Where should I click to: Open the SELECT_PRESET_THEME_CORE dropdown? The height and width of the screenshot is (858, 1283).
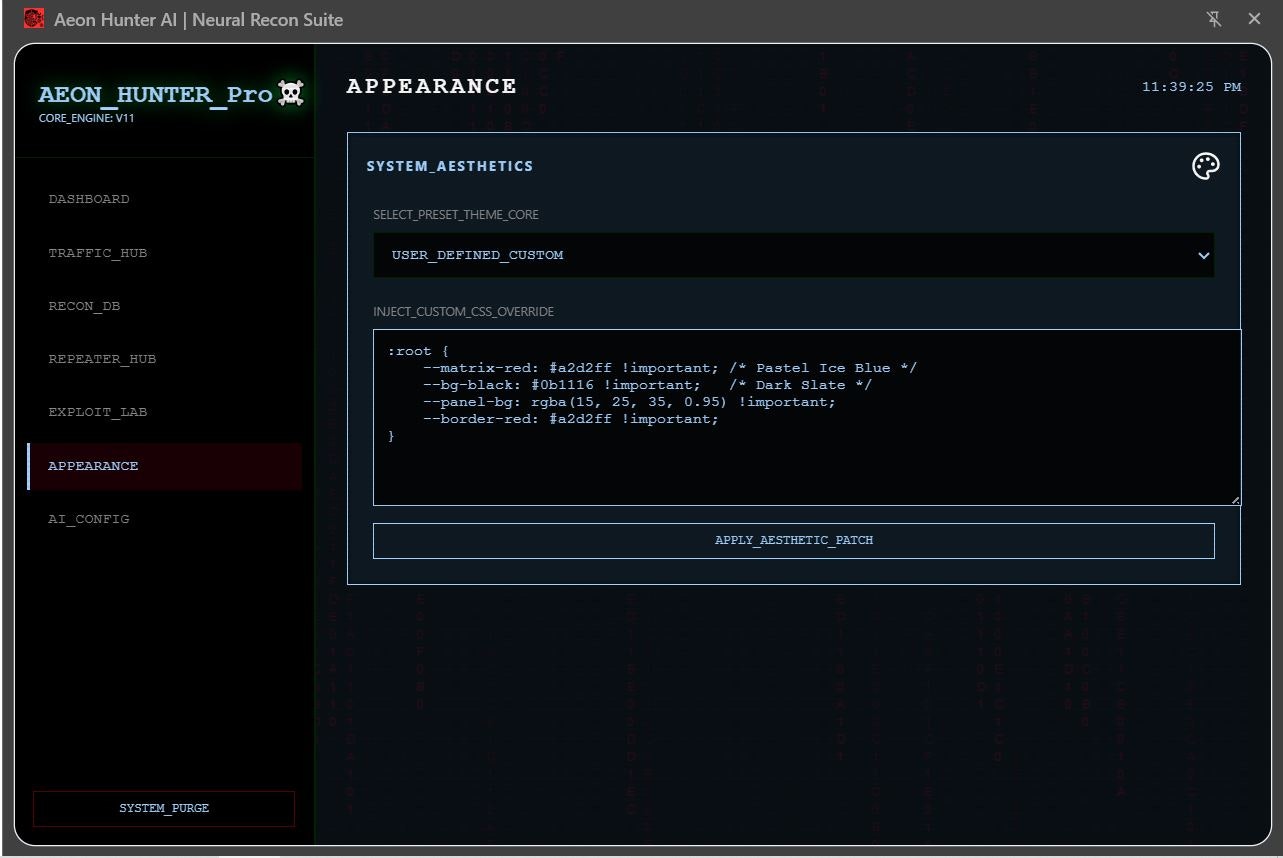tap(793, 255)
